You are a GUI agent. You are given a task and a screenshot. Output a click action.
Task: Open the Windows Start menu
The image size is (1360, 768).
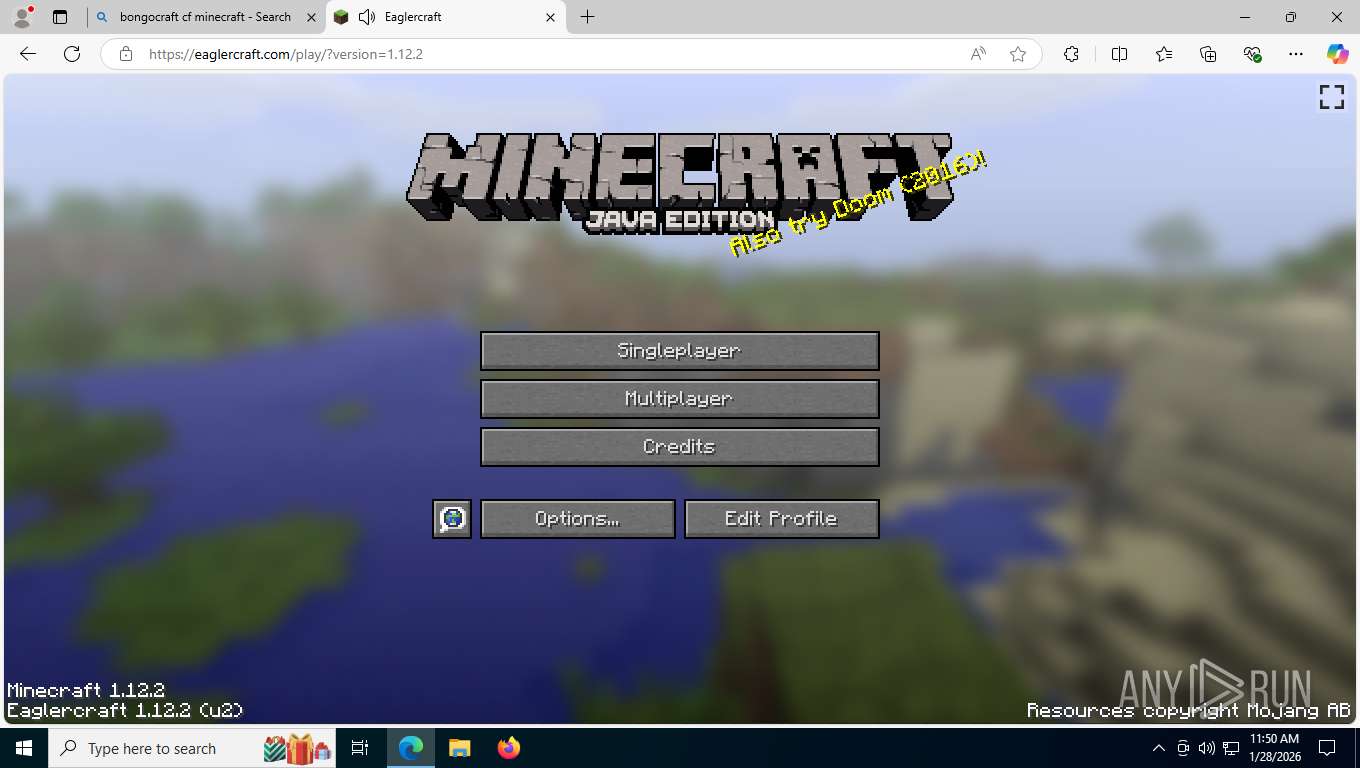point(24,748)
